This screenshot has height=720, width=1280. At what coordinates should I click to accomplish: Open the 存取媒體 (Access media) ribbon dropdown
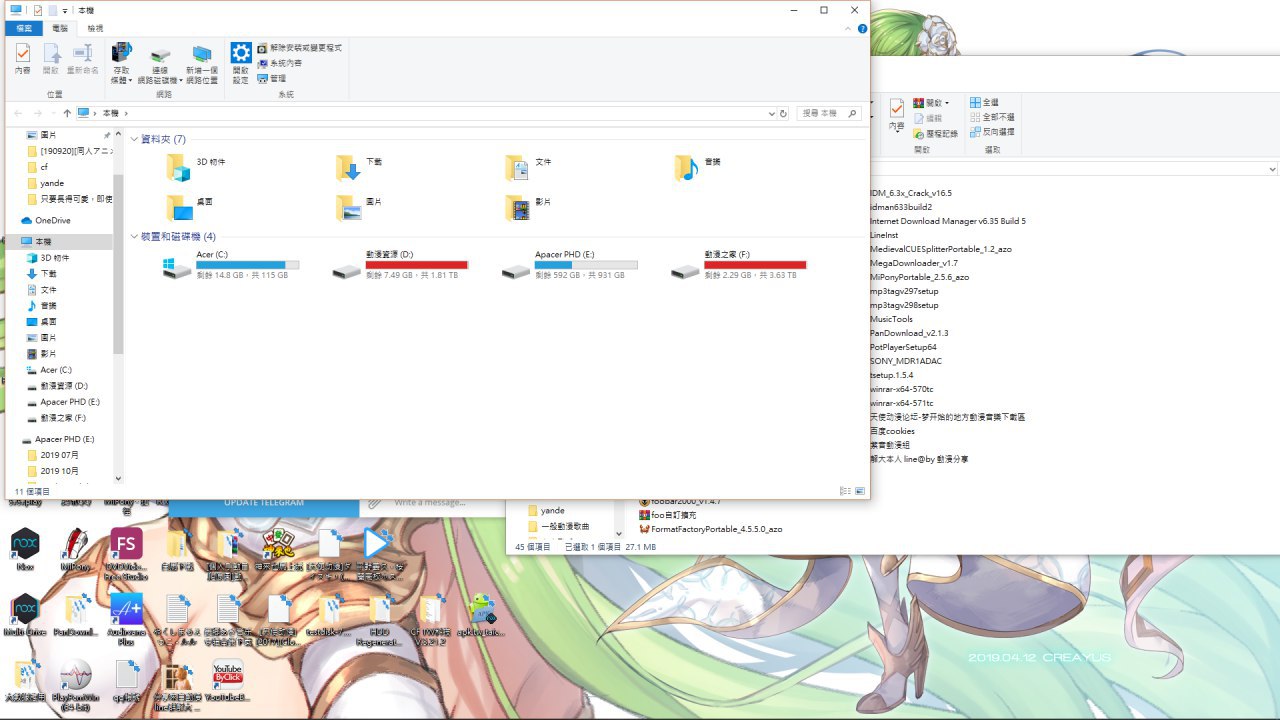point(121,64)
